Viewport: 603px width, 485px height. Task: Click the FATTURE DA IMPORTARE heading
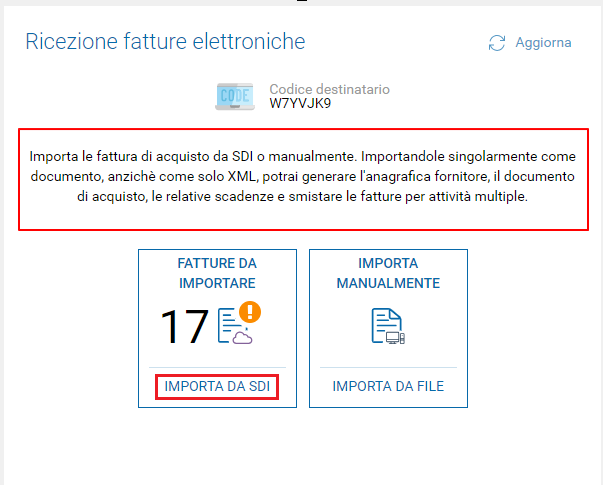click(x=217, y=273)
